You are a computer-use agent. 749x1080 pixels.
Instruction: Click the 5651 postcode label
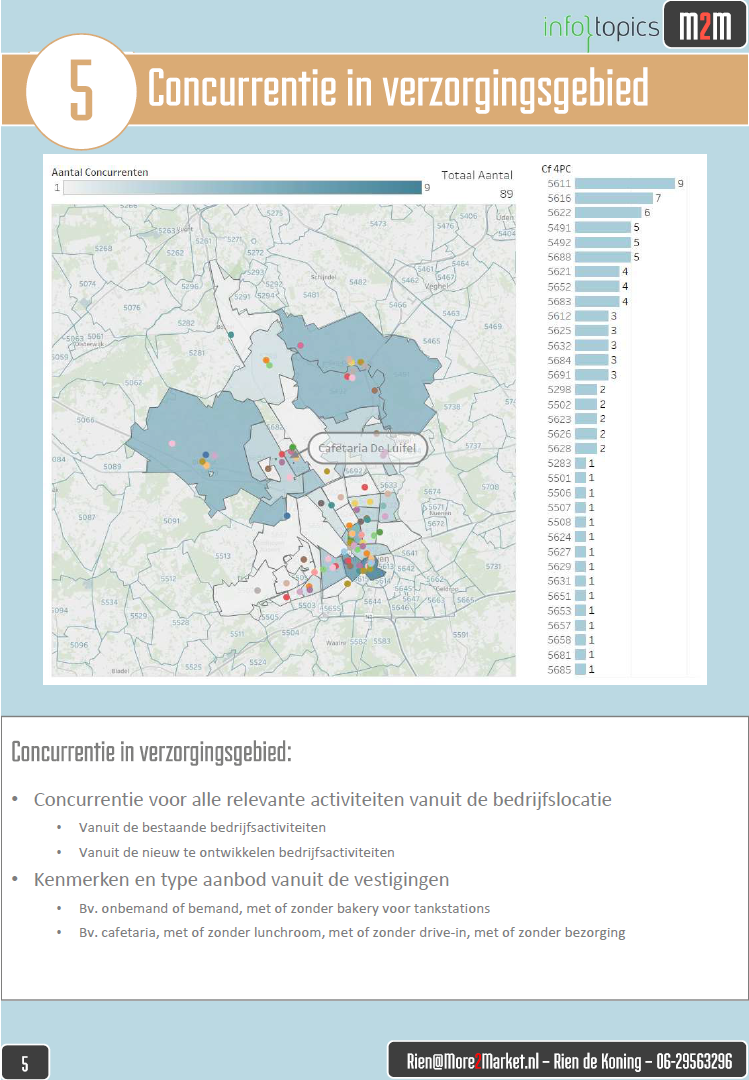pyautogui.click(x=559, y=596)
